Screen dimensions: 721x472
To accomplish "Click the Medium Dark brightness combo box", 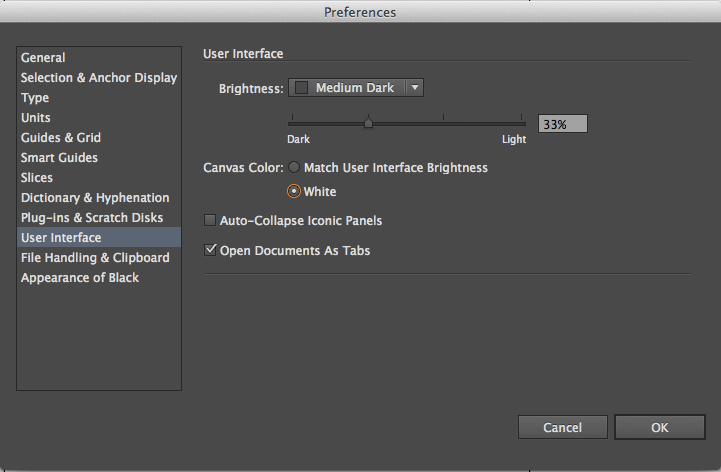I will [x=354, y=88].
